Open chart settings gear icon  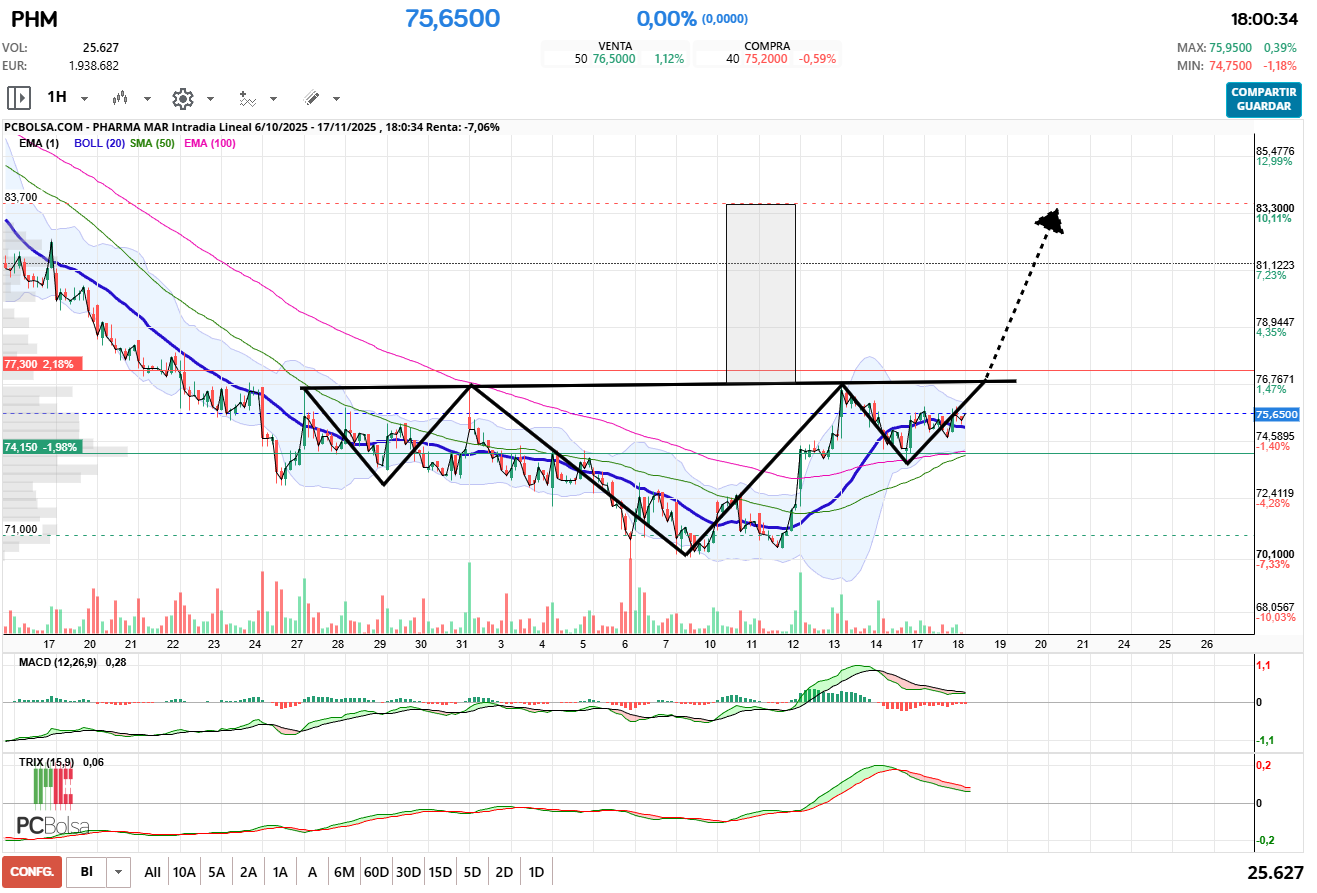pos(182,98)
